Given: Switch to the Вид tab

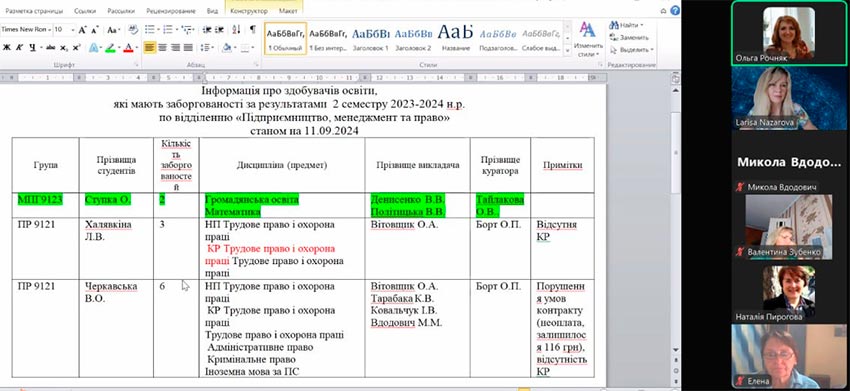Looking at the screenshot, I should [x=213, y=11].
